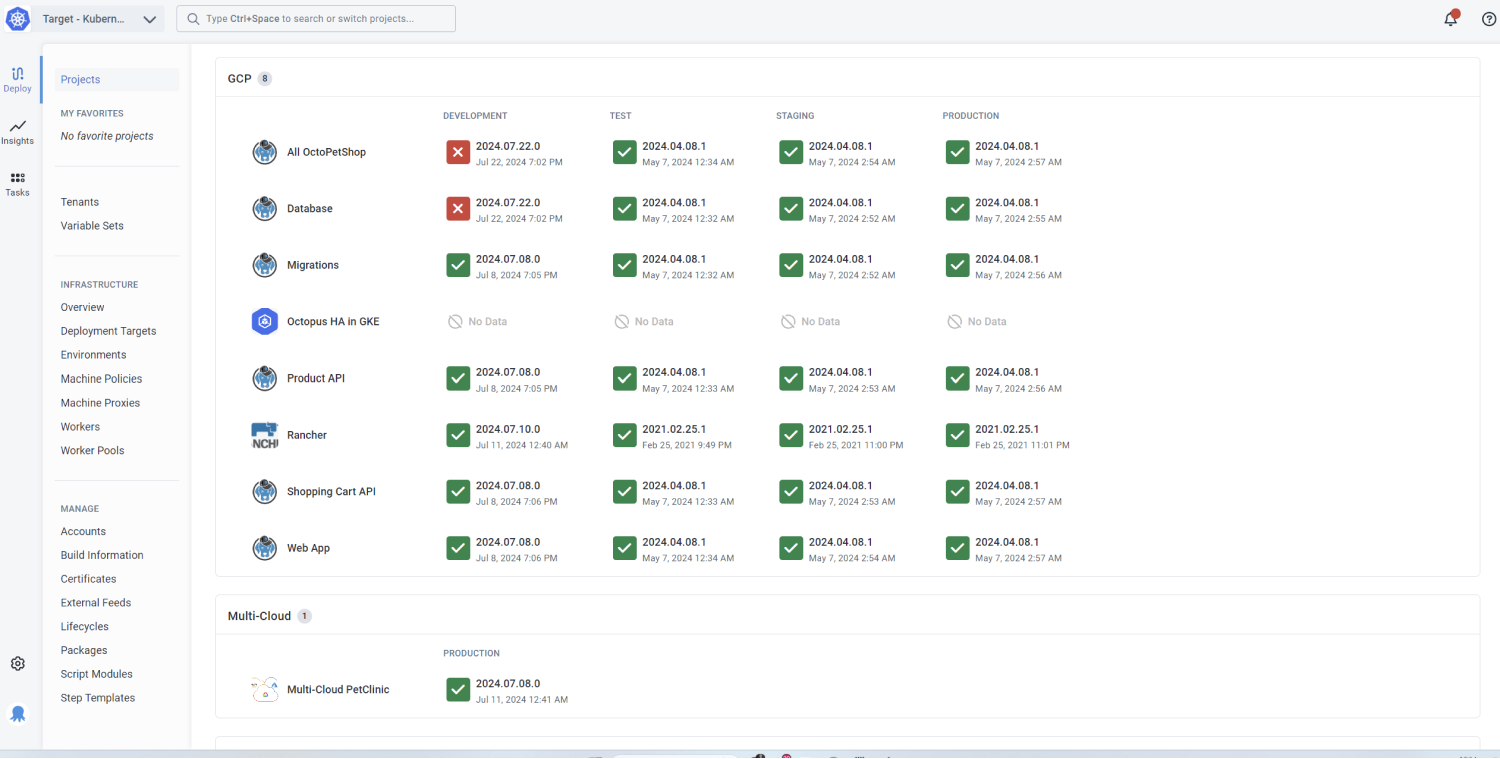Open the Target space switcher dropdown
1500x759 pixels.
tap(97, 18)
